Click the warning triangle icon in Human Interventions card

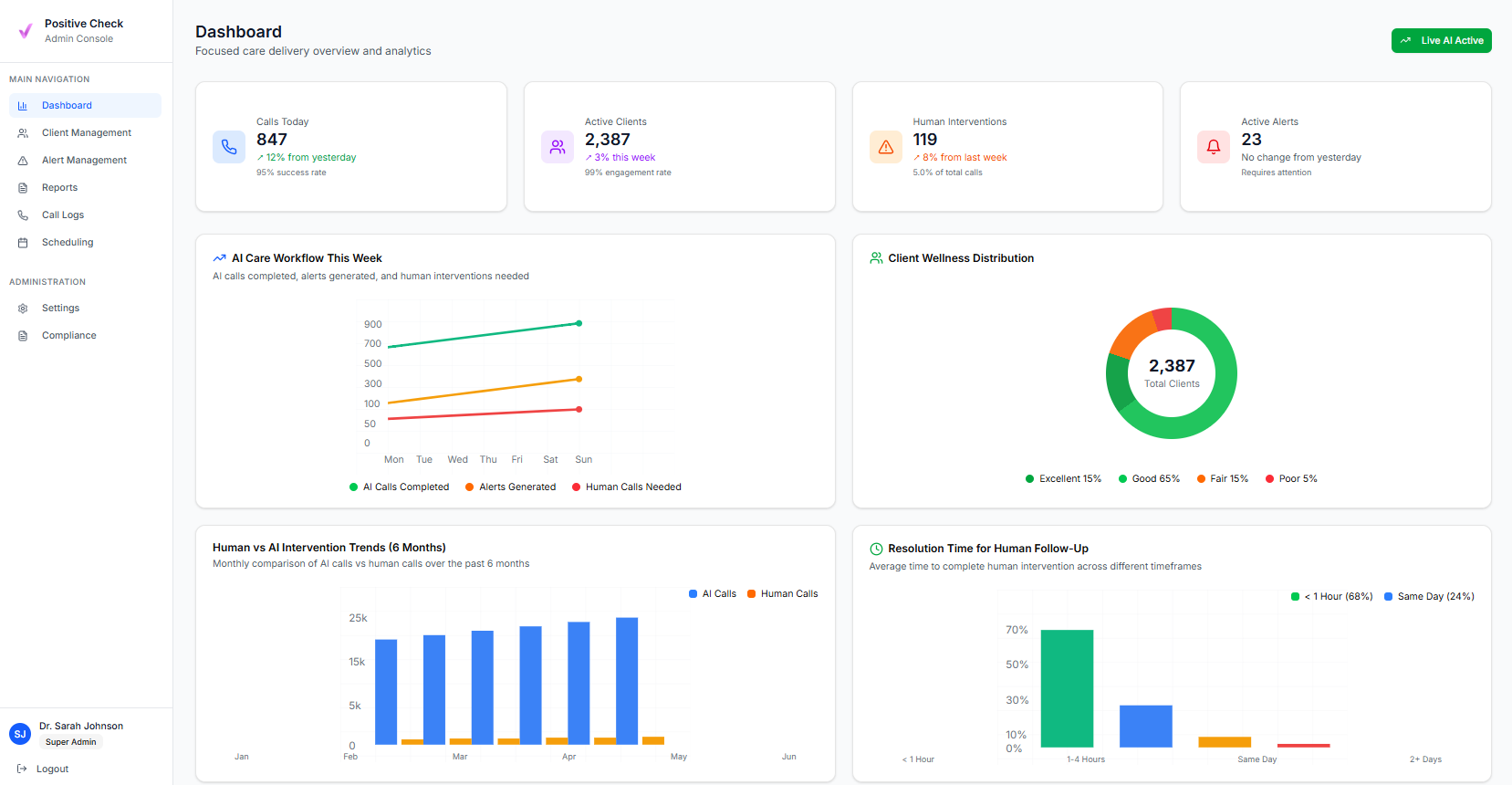885,147
